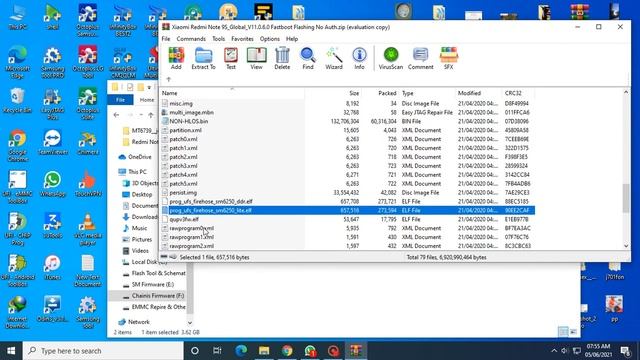The height and width of the screenshot is (360, 640).
Task: Select NON-HLOS.bin file
Action: point(189,121)
